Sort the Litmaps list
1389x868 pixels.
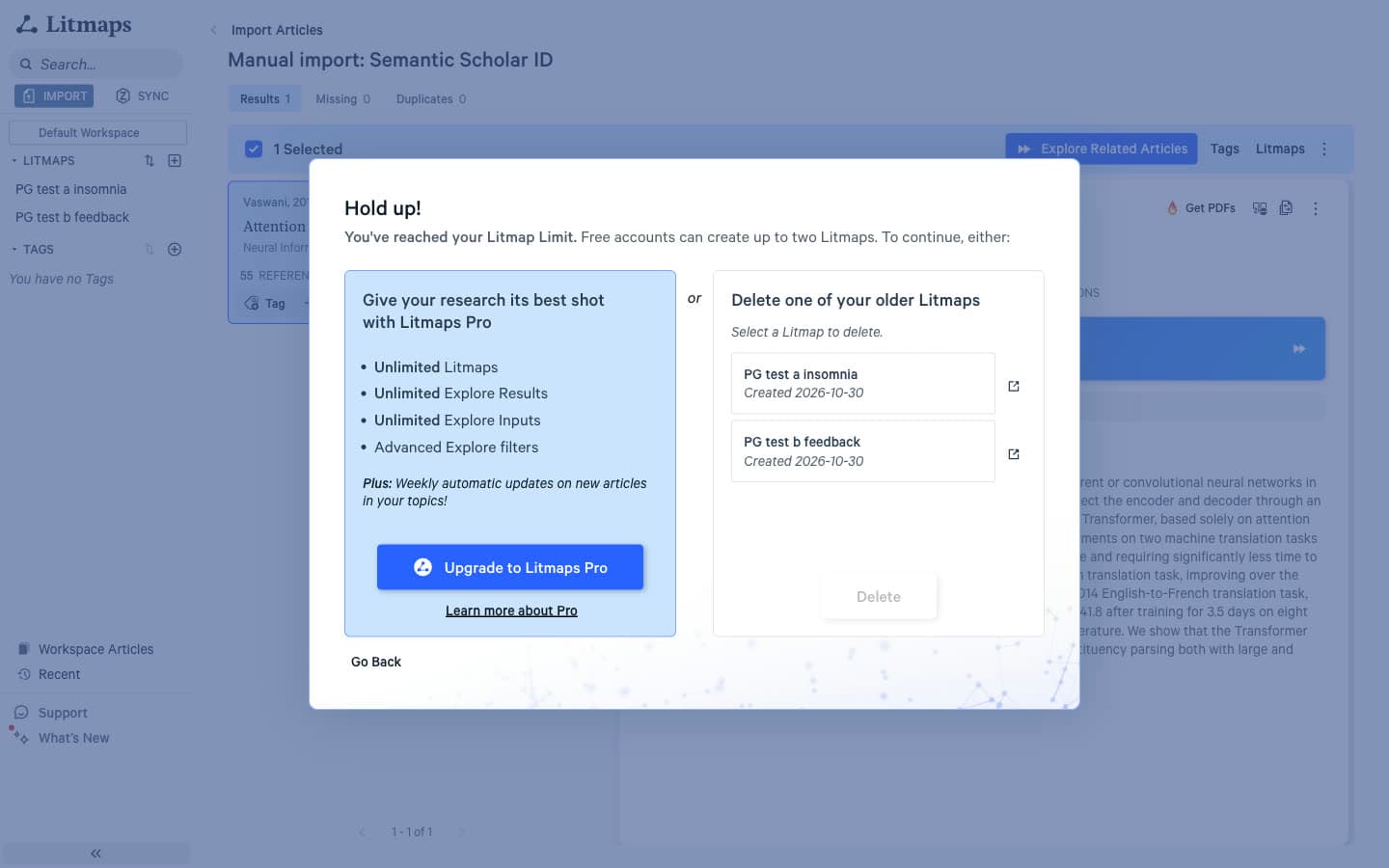[x=150, y=161]
